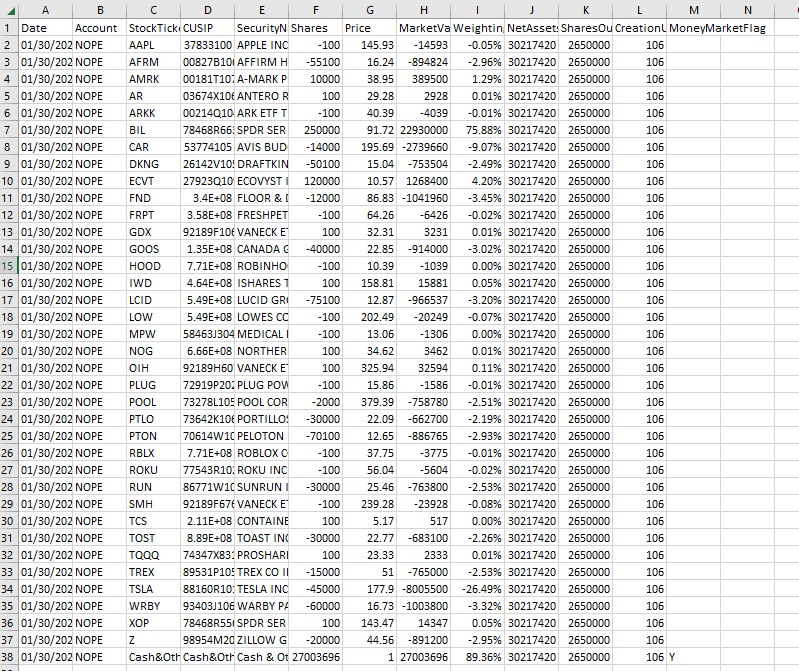
Task: Select the DKNG ticker cell
Action: tap(153, 164)
